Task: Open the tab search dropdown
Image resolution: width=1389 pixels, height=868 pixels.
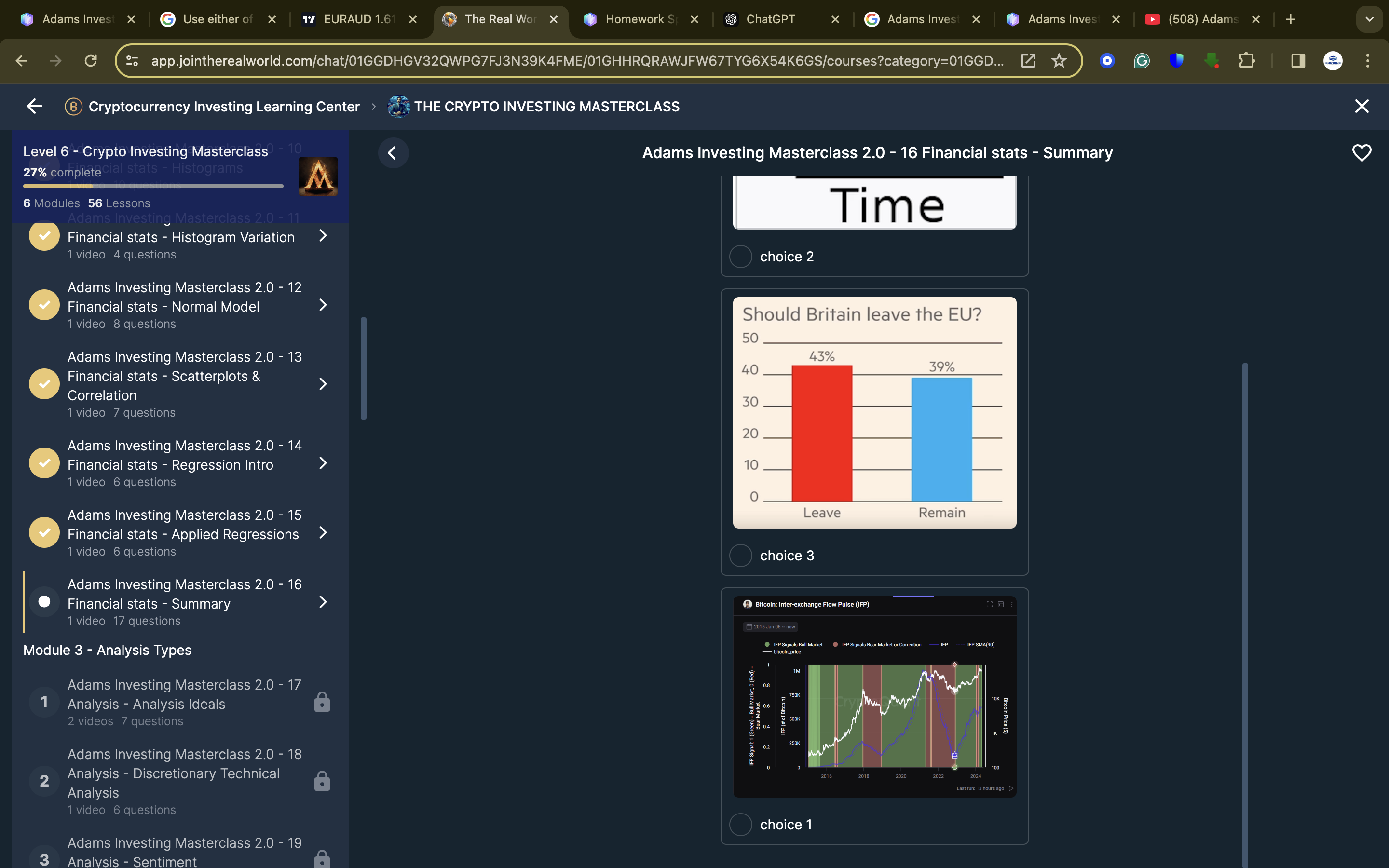Action: pos(1369,19)
